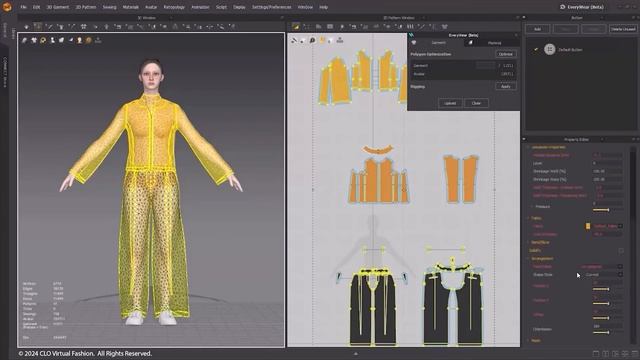Open the Shape Style Curved dropdown
Screen dimensions: 640x360
620,275
